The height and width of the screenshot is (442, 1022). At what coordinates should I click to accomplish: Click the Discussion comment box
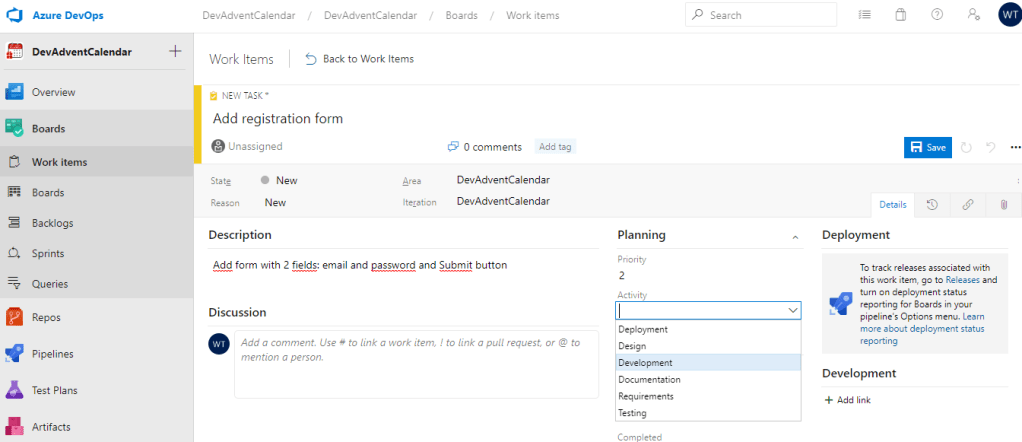point(417,364)
